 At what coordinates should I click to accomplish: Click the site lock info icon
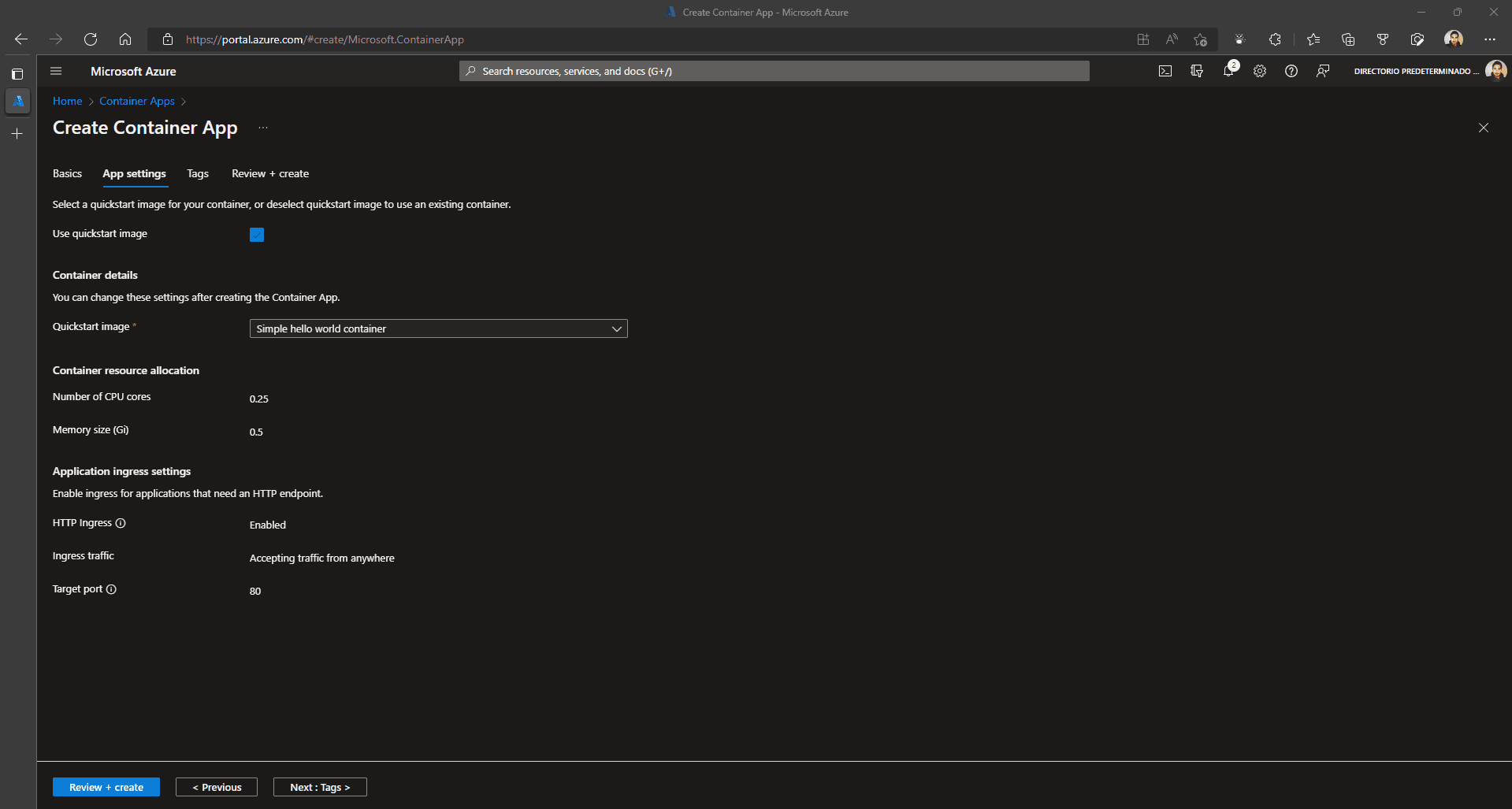click(167, 39)
